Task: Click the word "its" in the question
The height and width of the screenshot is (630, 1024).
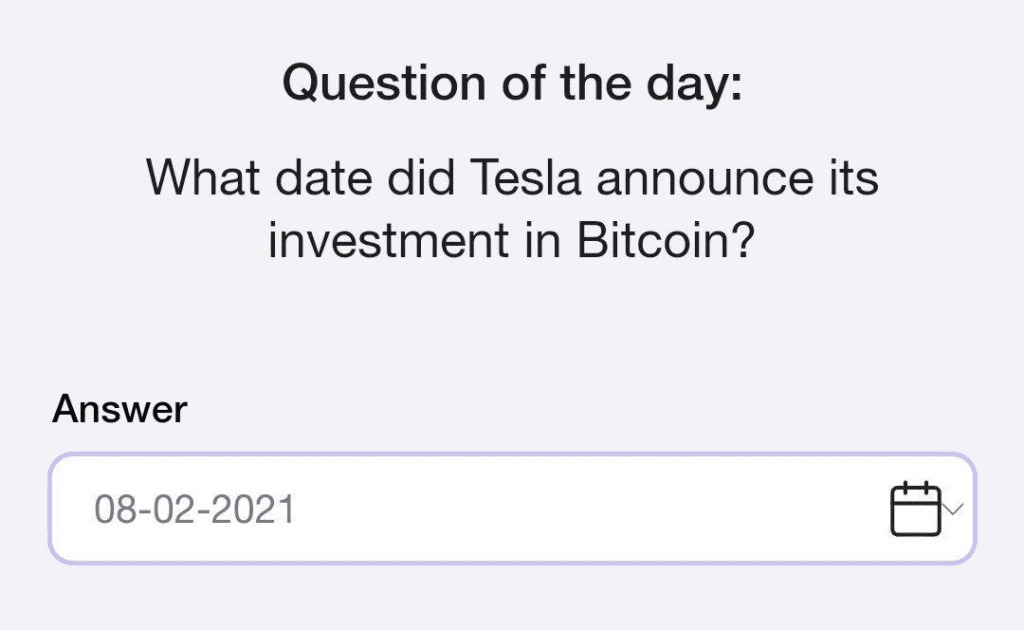Action: [x=852, y=180]
